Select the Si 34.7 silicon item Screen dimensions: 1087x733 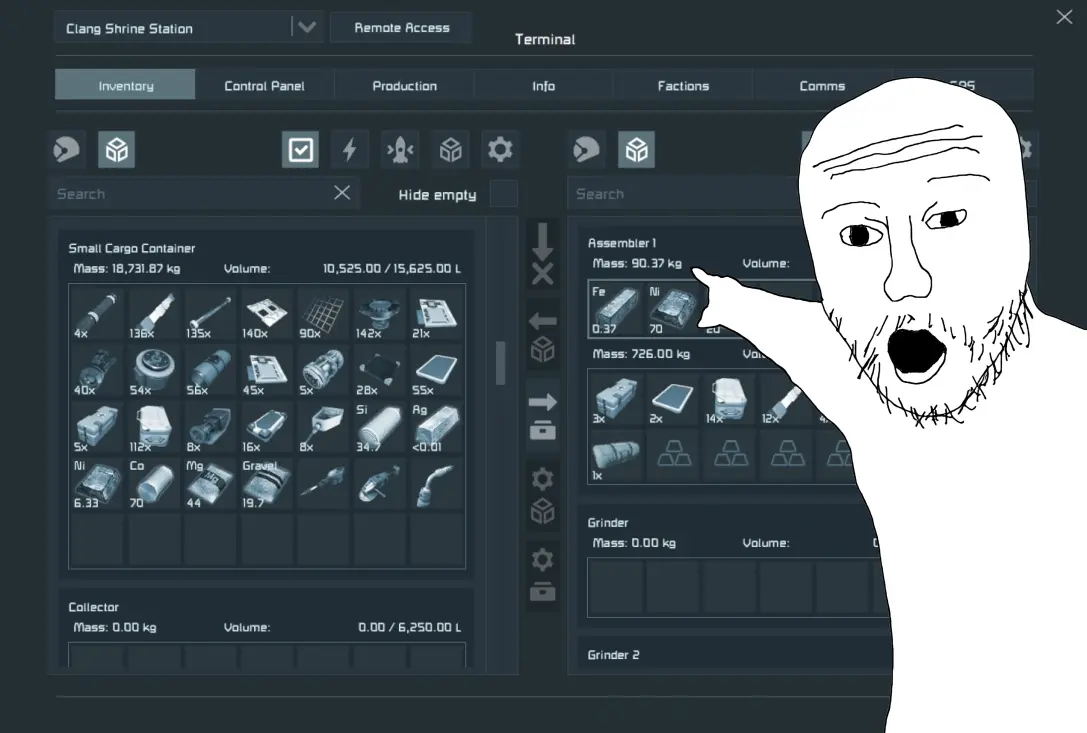pyautogui.click(x=379, y=427)
